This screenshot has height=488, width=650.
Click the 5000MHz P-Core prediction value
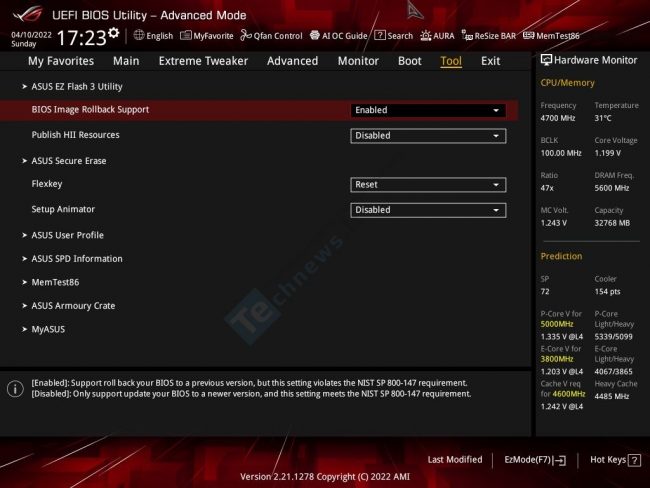pyautogui.click(x=557, y=324)
